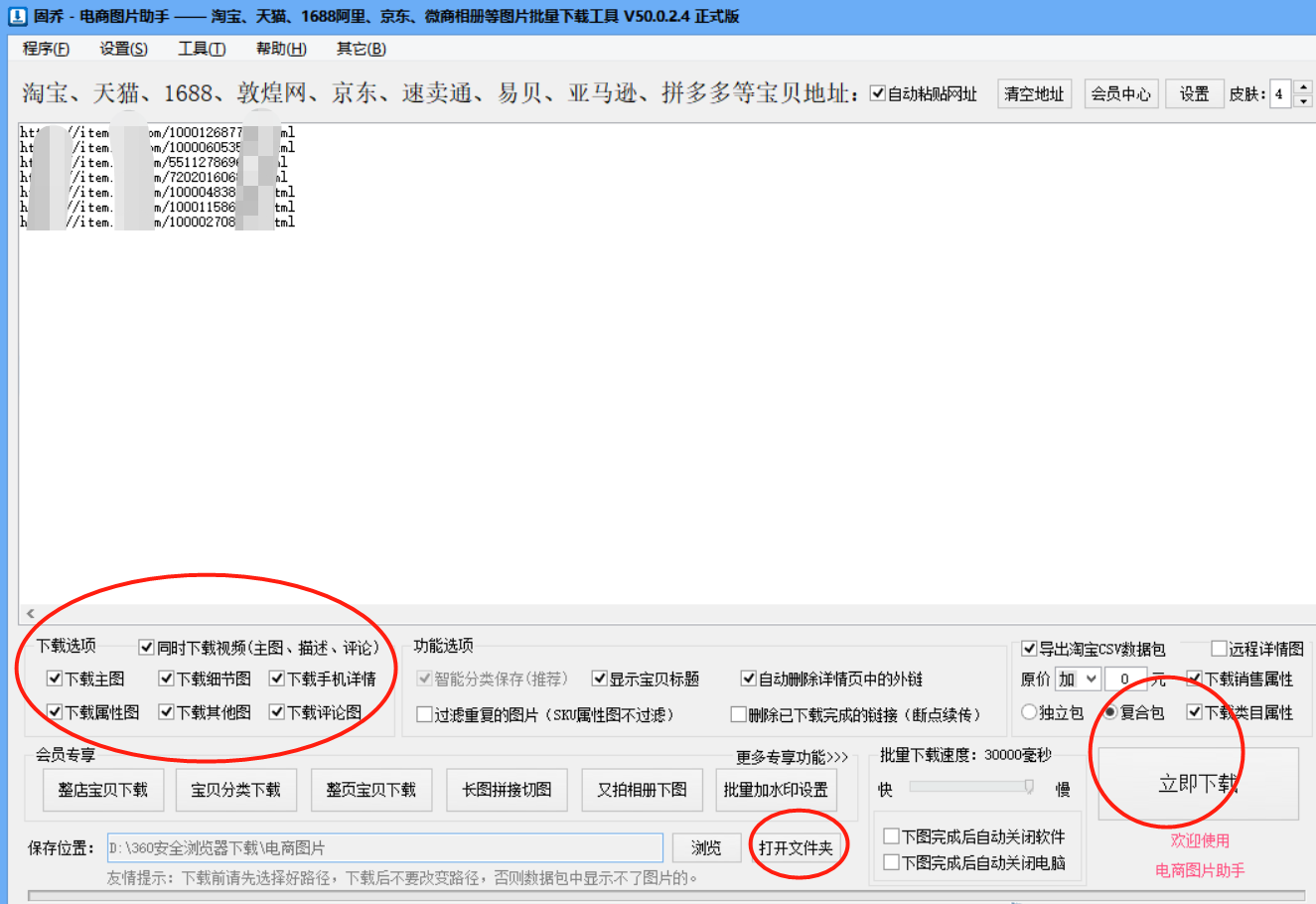The image size is (1316, 904).
Task: Click the 设置 button near skin selector
Action: (x=1194, y=94)
